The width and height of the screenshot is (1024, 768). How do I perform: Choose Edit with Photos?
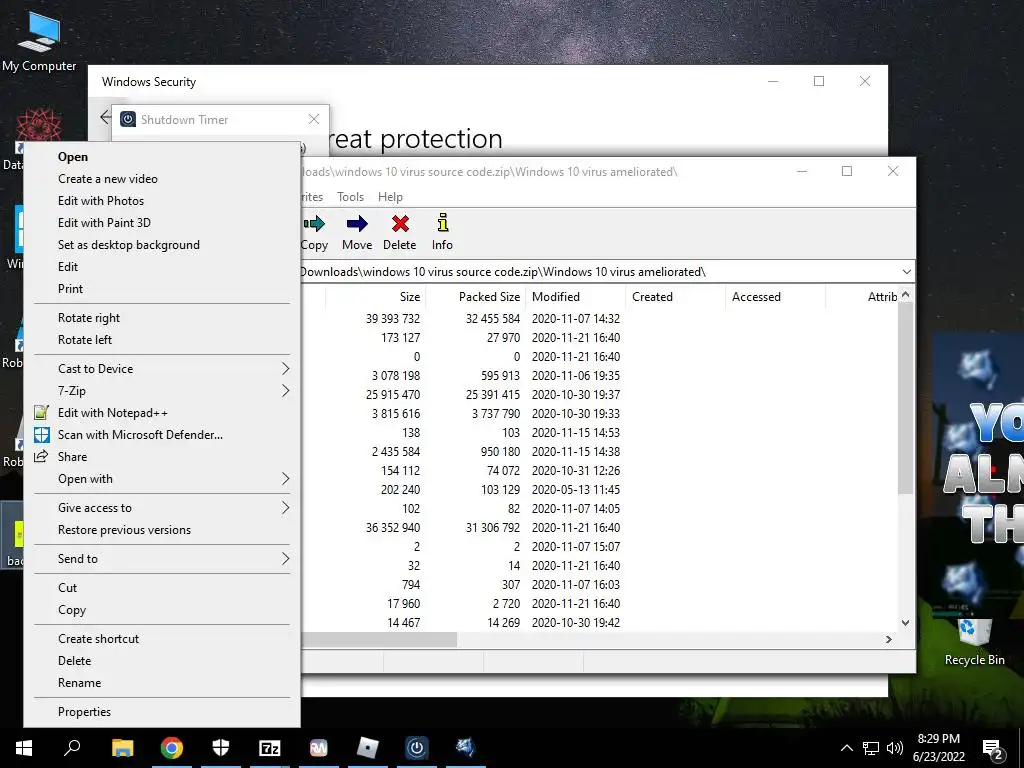tap(162, 201)
